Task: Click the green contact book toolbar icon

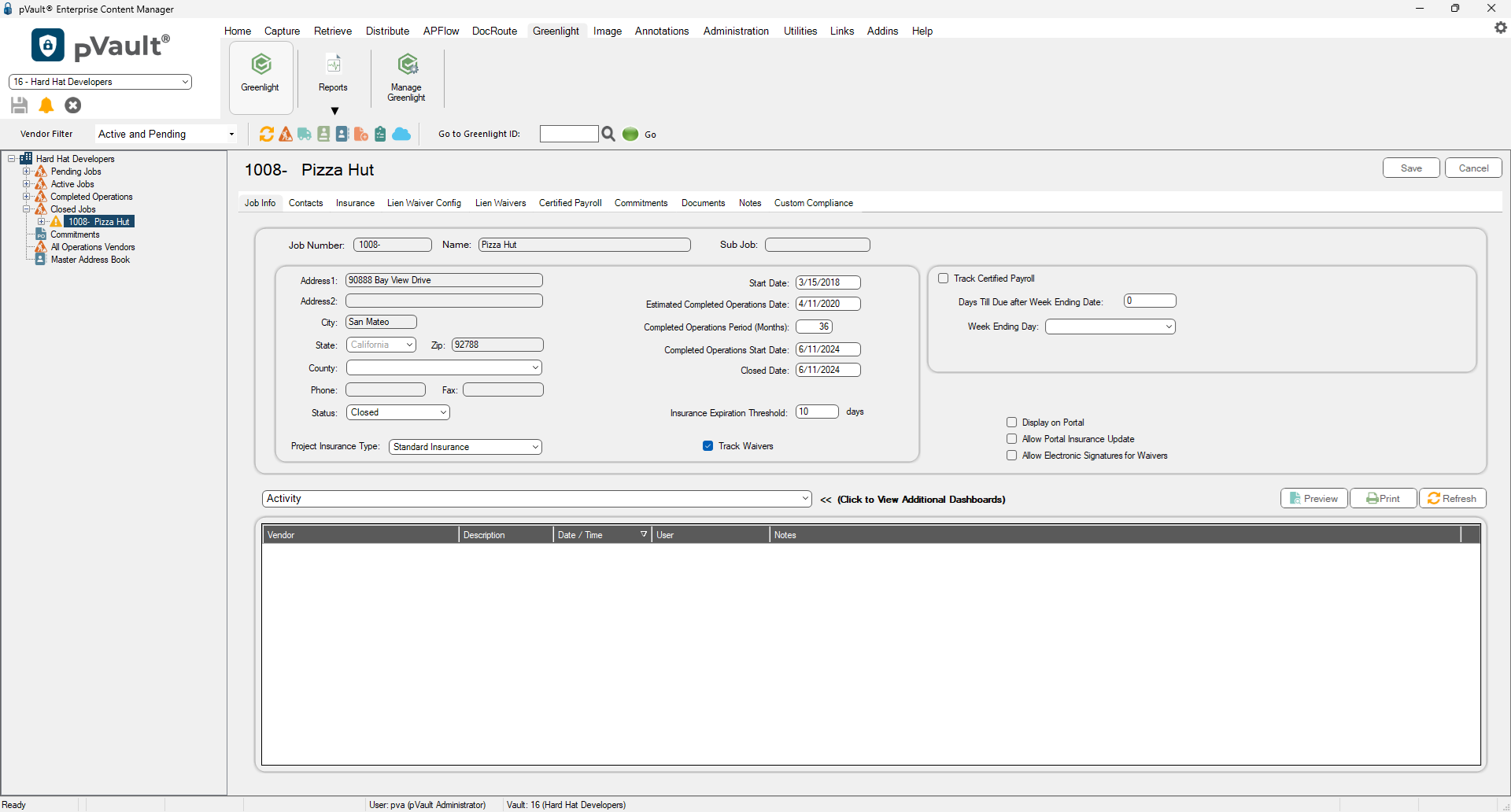Action: point(323,135)
